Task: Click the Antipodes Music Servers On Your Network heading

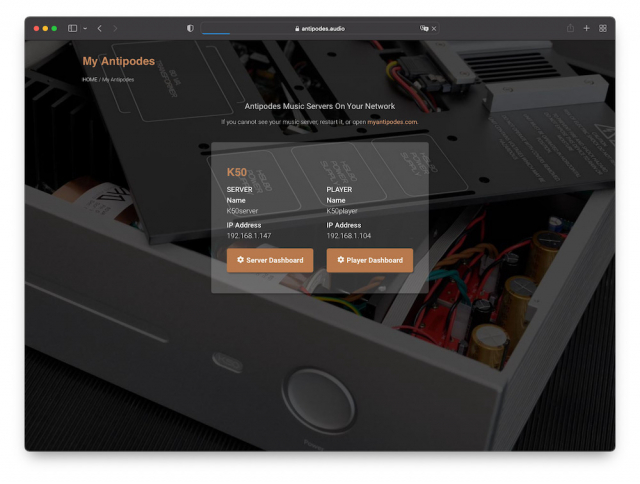Action: (x=320, y=106)
